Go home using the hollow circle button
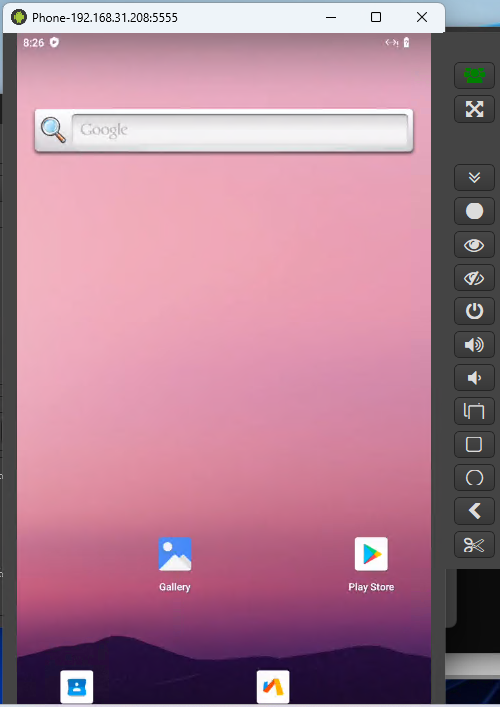500x707 pixels. click(x=474, y=478)
